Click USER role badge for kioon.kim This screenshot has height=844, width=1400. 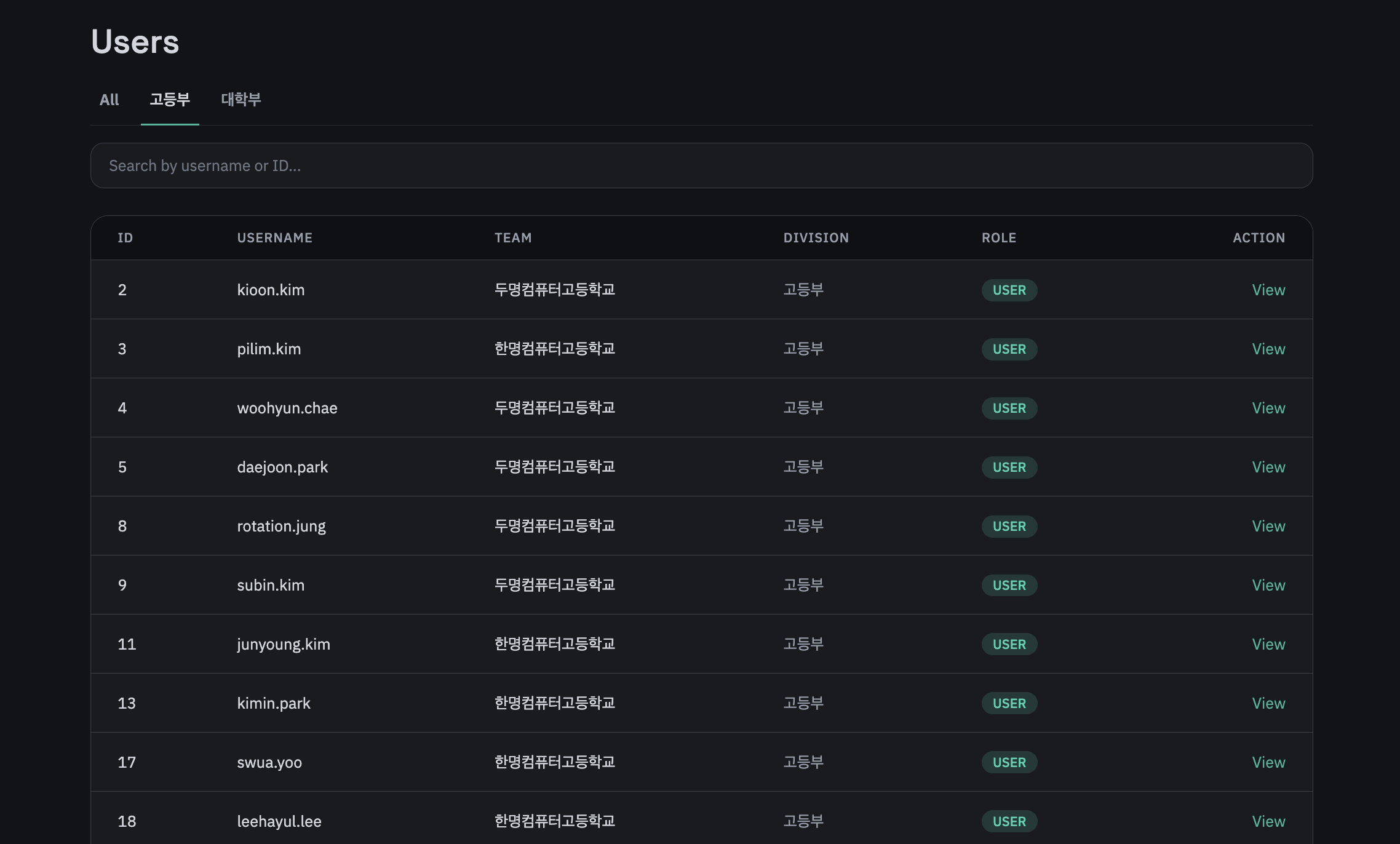click(1009, 290)
